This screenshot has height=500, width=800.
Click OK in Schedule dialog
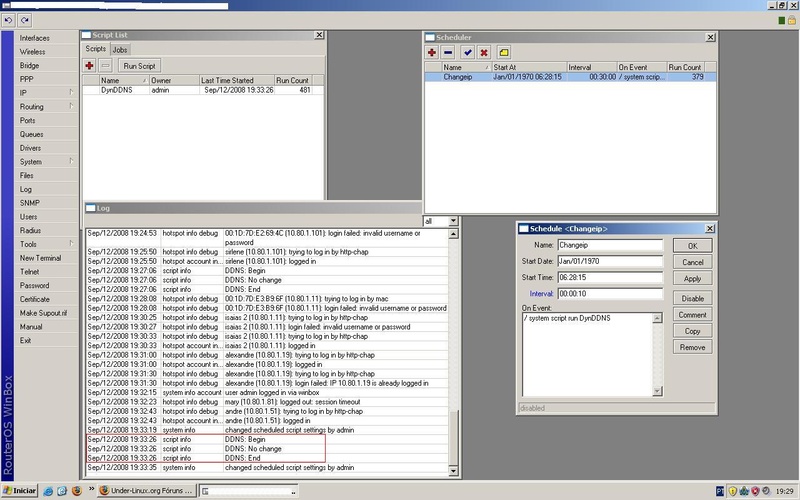(x=692, y=246)
